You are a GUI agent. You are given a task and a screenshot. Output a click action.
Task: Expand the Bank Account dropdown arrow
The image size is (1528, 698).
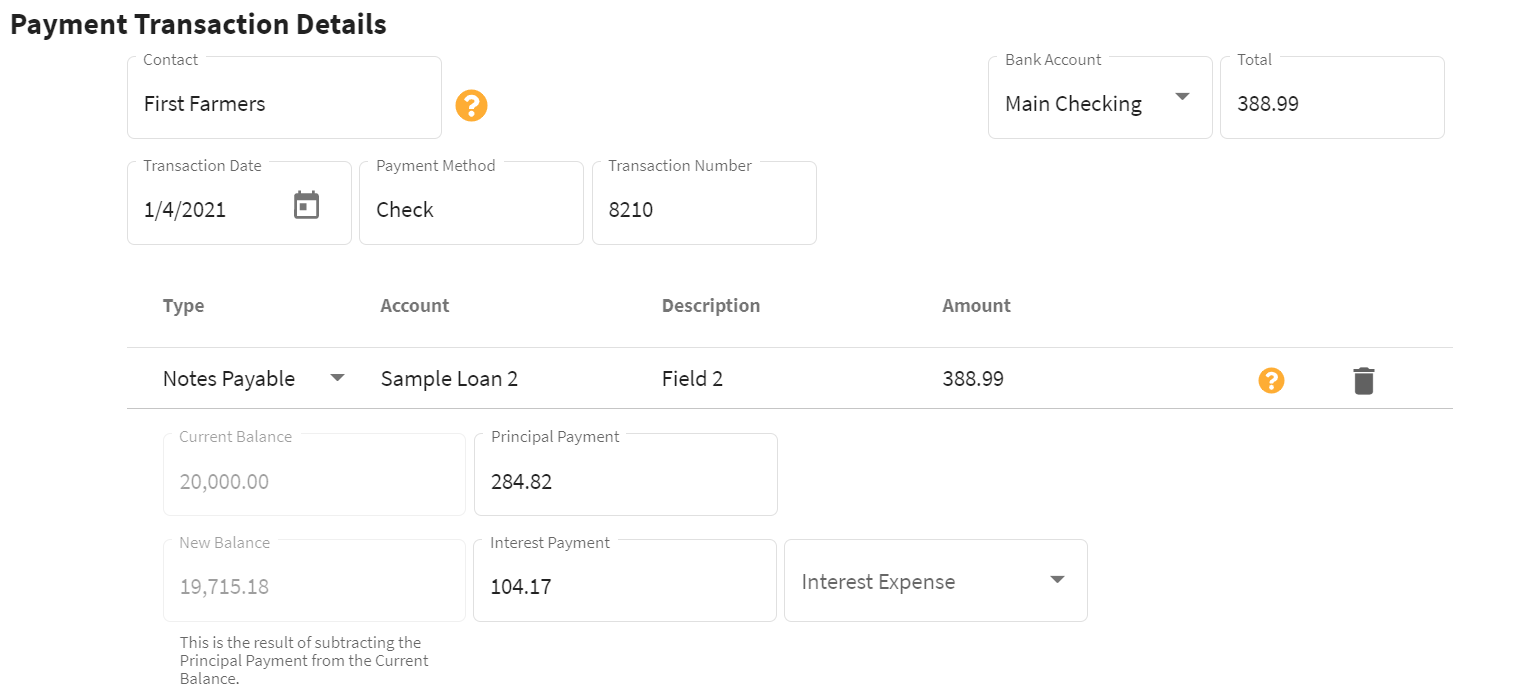click(1182, 97)
